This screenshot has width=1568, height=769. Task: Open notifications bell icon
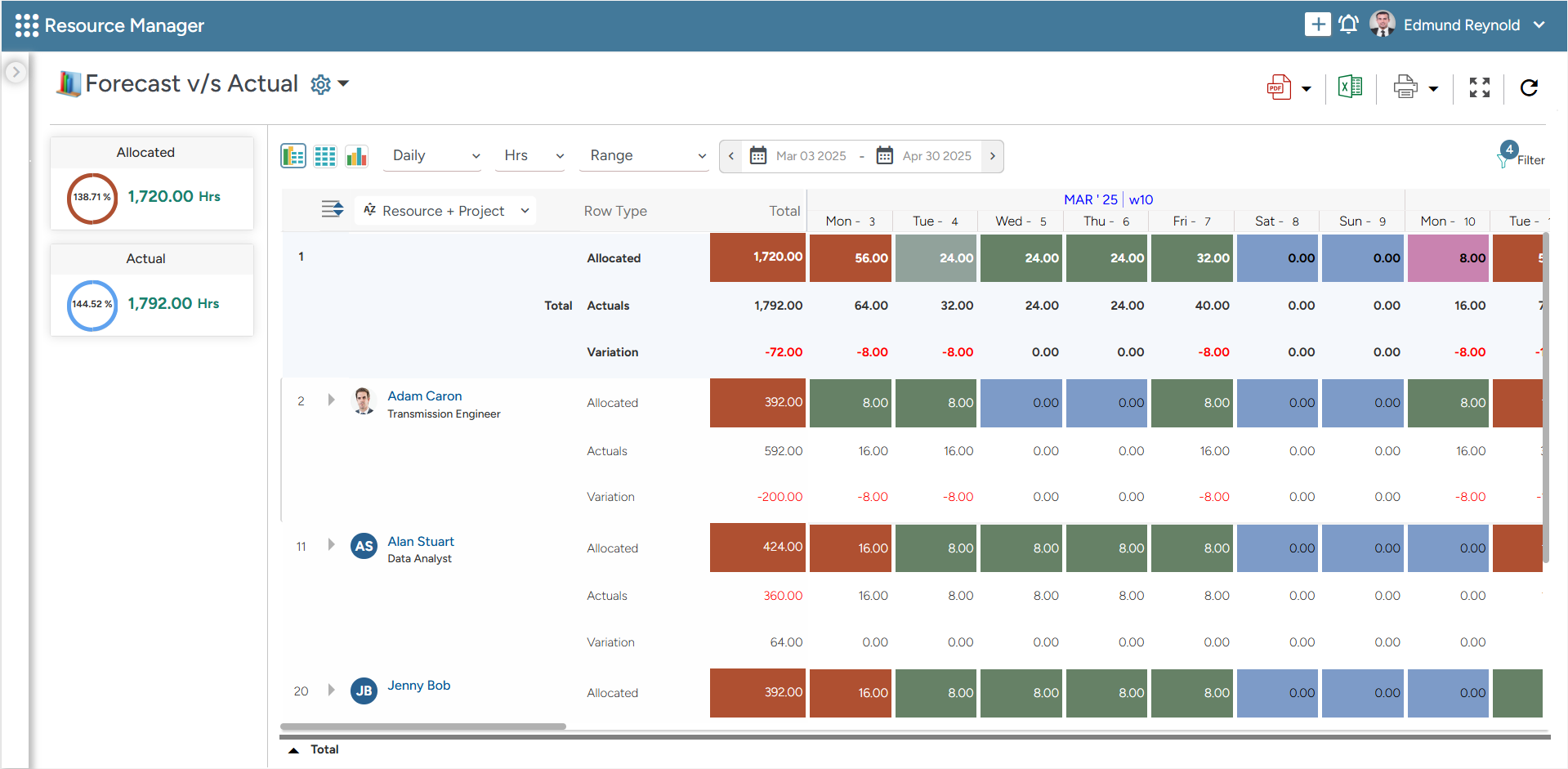[1348, 25]
